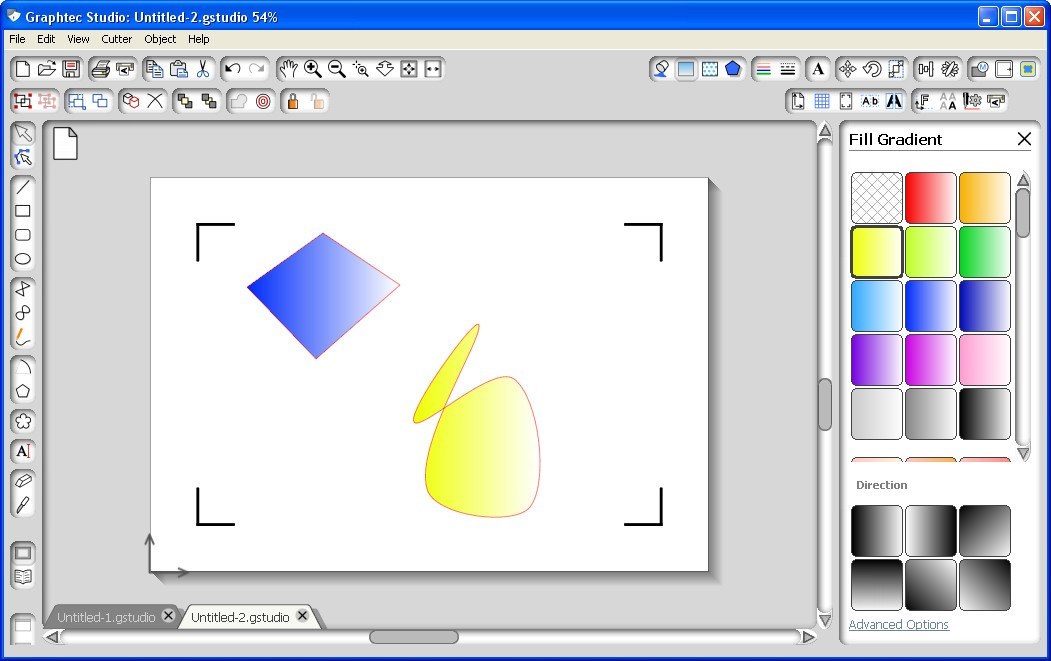
Task: Click the canvas horizontal scroll-right arrow
Action: (x=809, y=637)
